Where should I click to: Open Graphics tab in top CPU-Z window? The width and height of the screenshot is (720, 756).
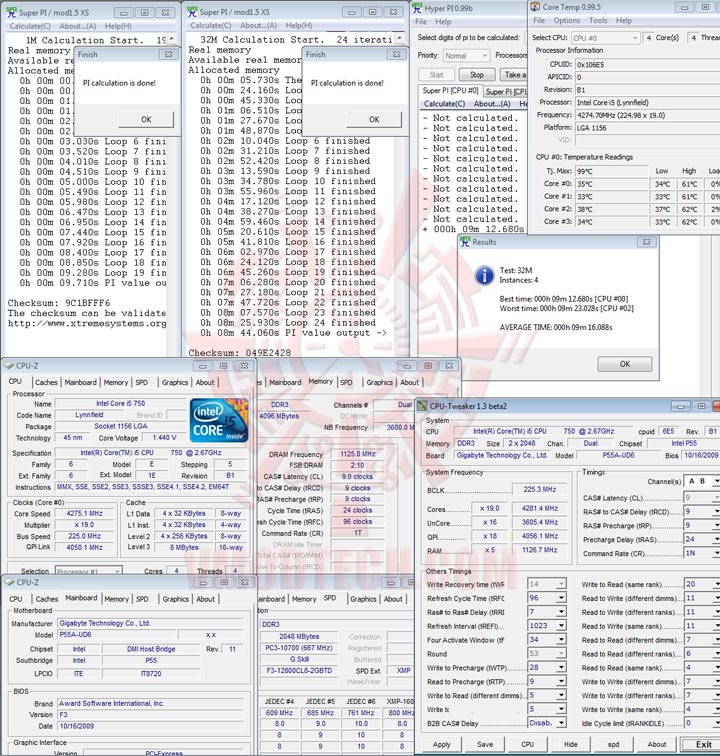tap(175, 382)
